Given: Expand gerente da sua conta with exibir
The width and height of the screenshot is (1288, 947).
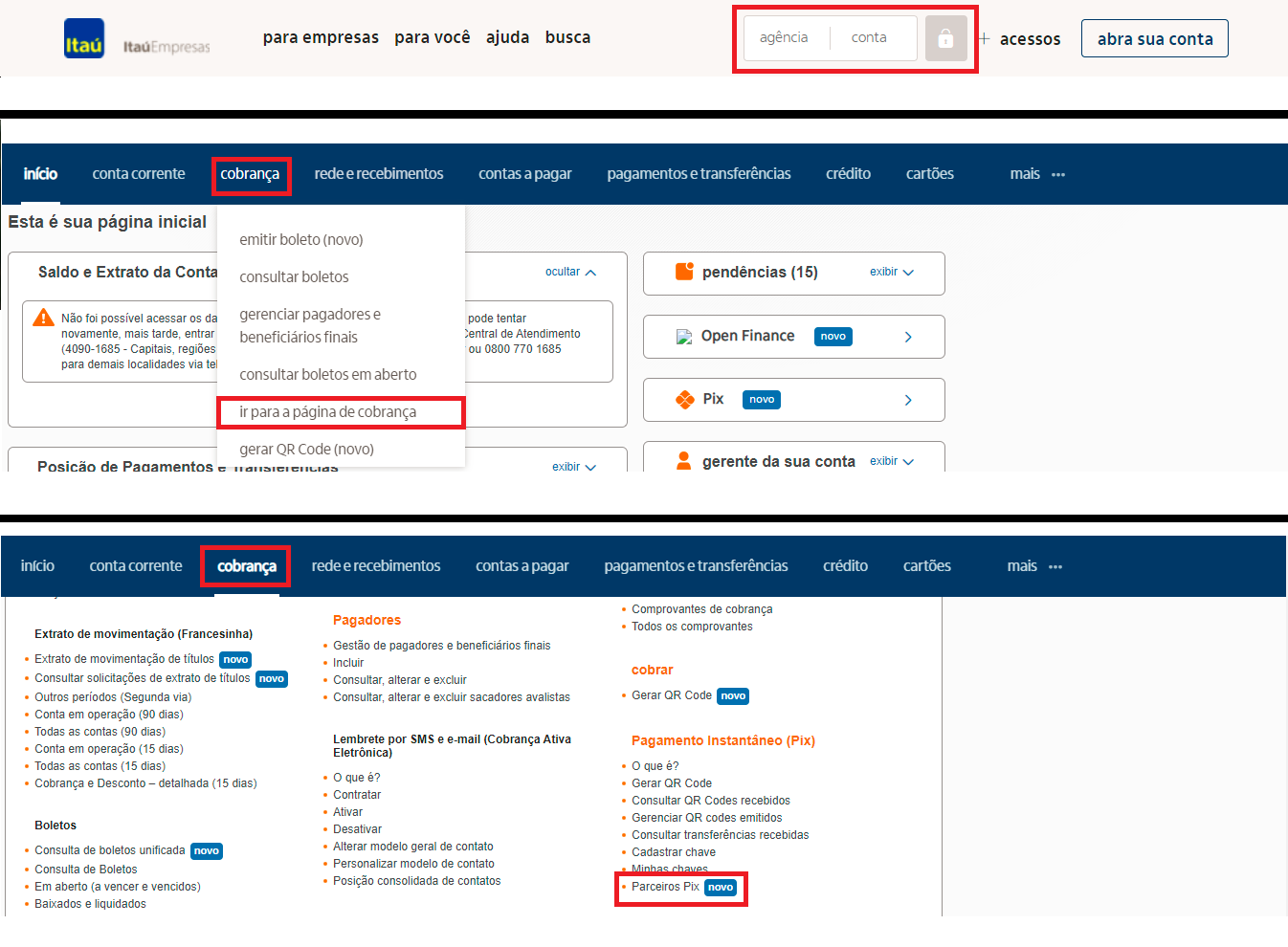Looking at the screenshot, I should click(x=892, y=461).
